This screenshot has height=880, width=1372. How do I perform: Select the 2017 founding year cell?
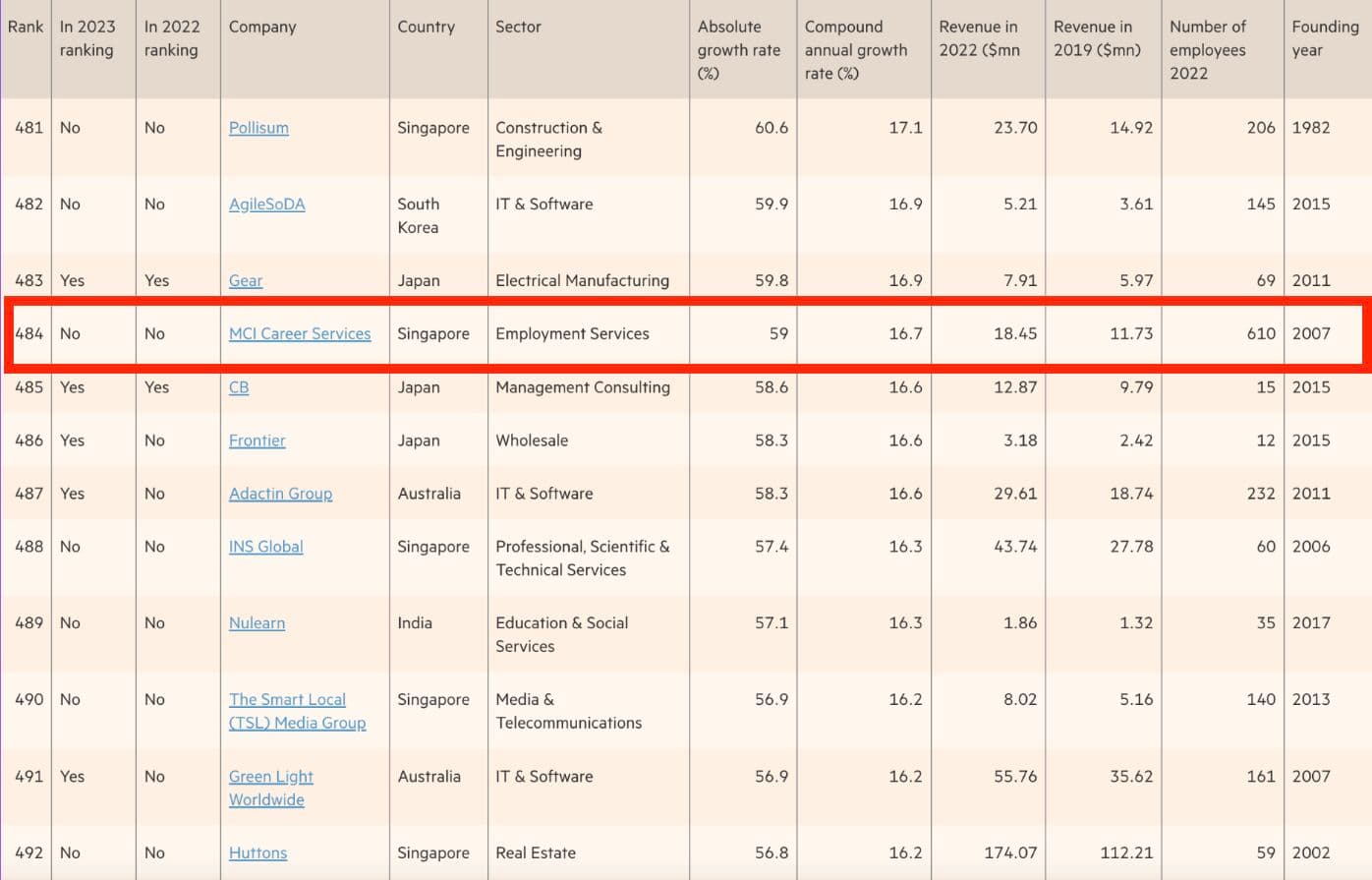click(x=1311, y=623)
